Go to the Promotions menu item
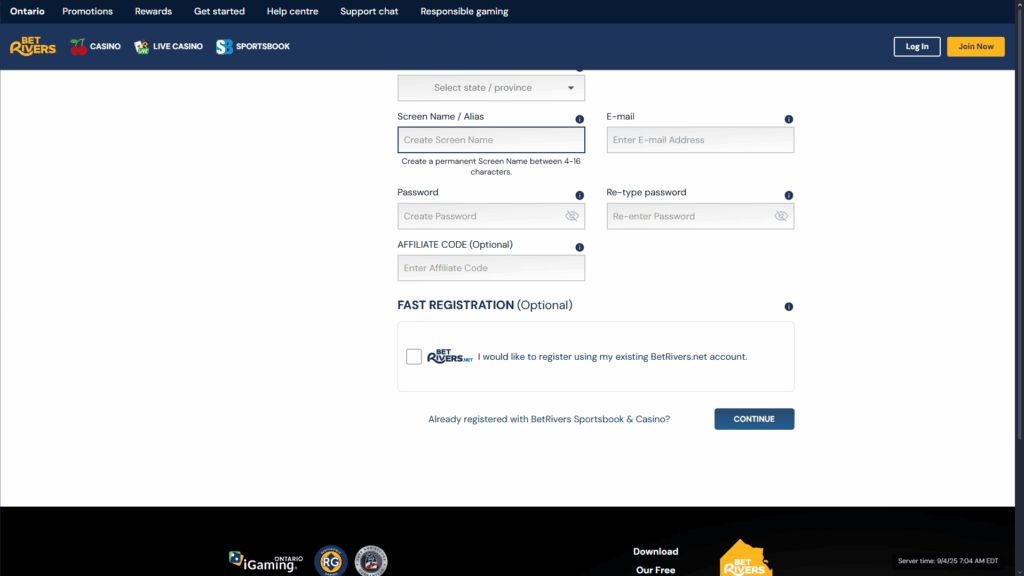The height and width of the screenshot is (576, 1024). [x=87, y=11]
